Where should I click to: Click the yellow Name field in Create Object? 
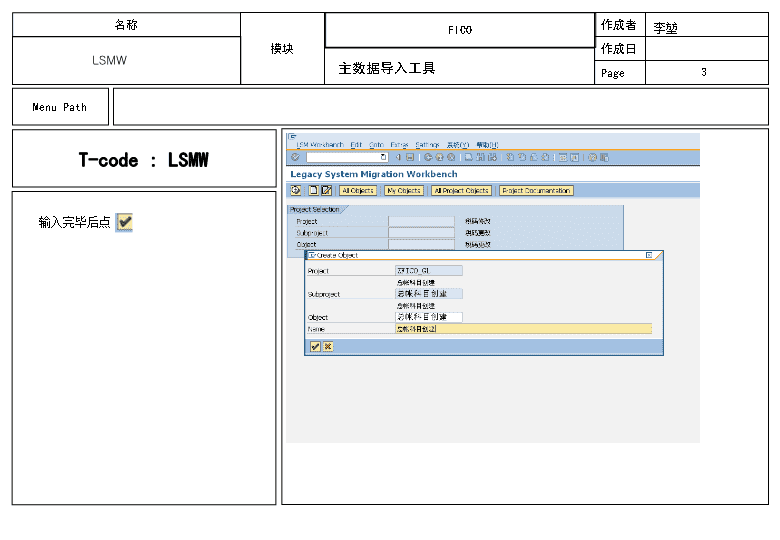pyautogui.click(x=523, y=329)
